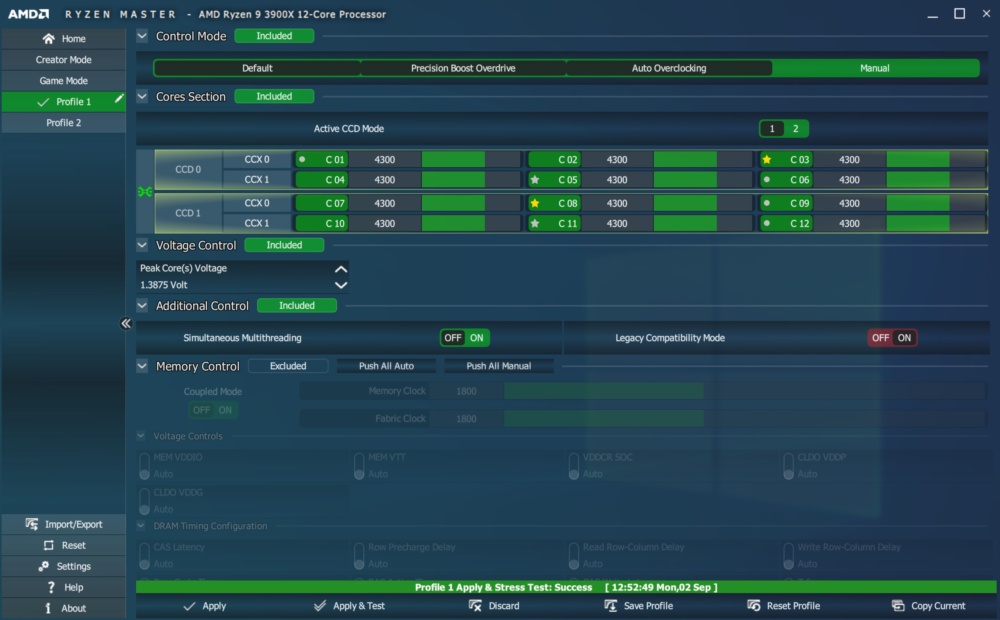
Task: Toggle Simultaneous Multithreading OFF/ON switch
Action: (x=465, y=338)
